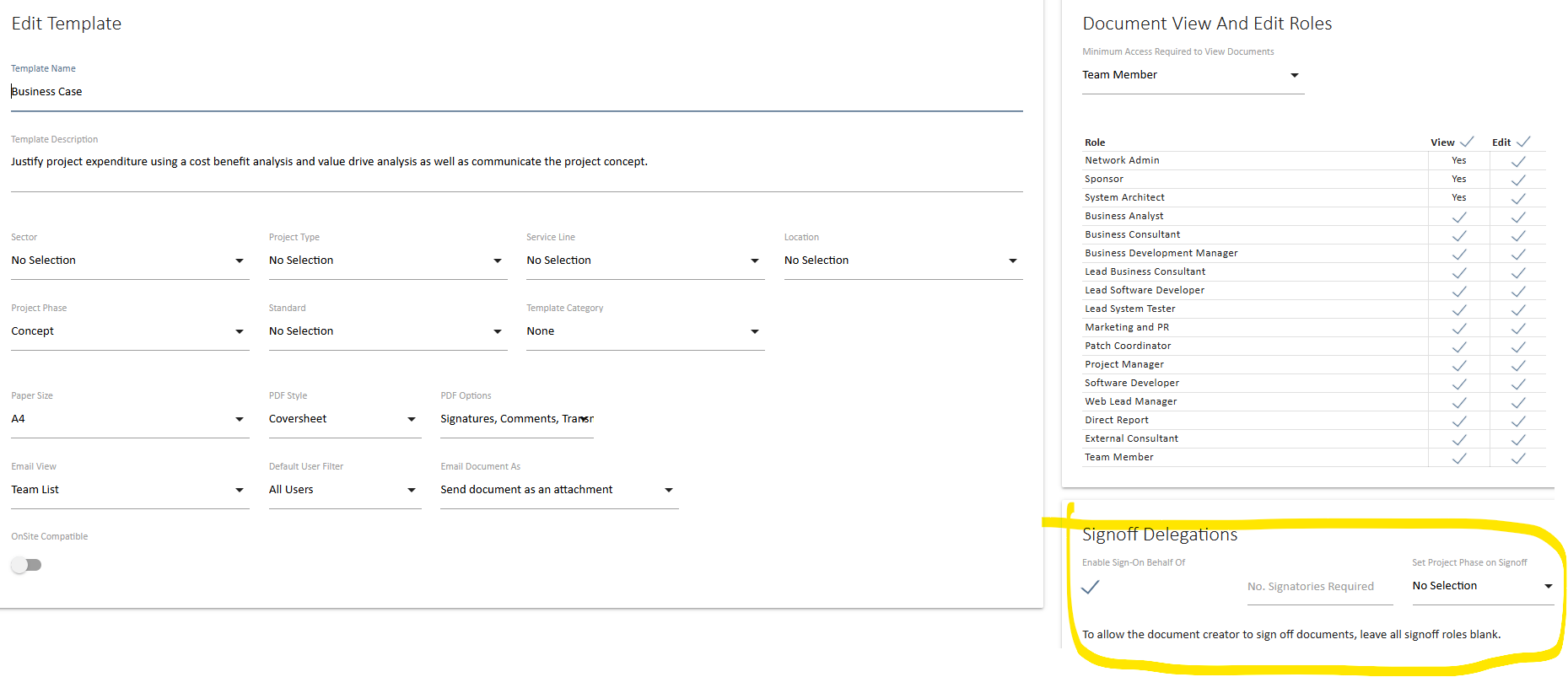Open the Minimum Access Required dropdown
The height and width of the screenshot is (677, 1568).
point(1193,75)
